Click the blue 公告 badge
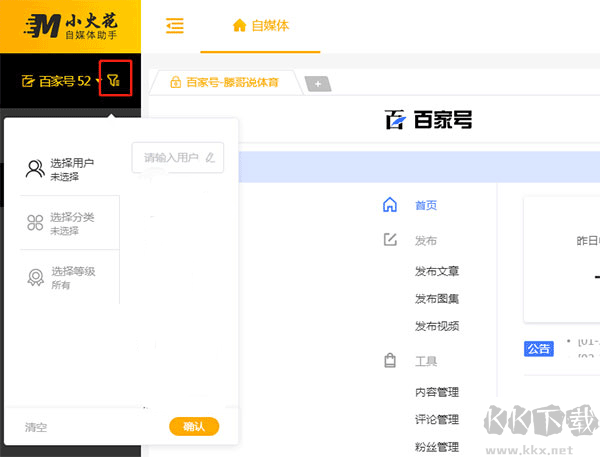This screenshot has height=457, width=600. 539,349
